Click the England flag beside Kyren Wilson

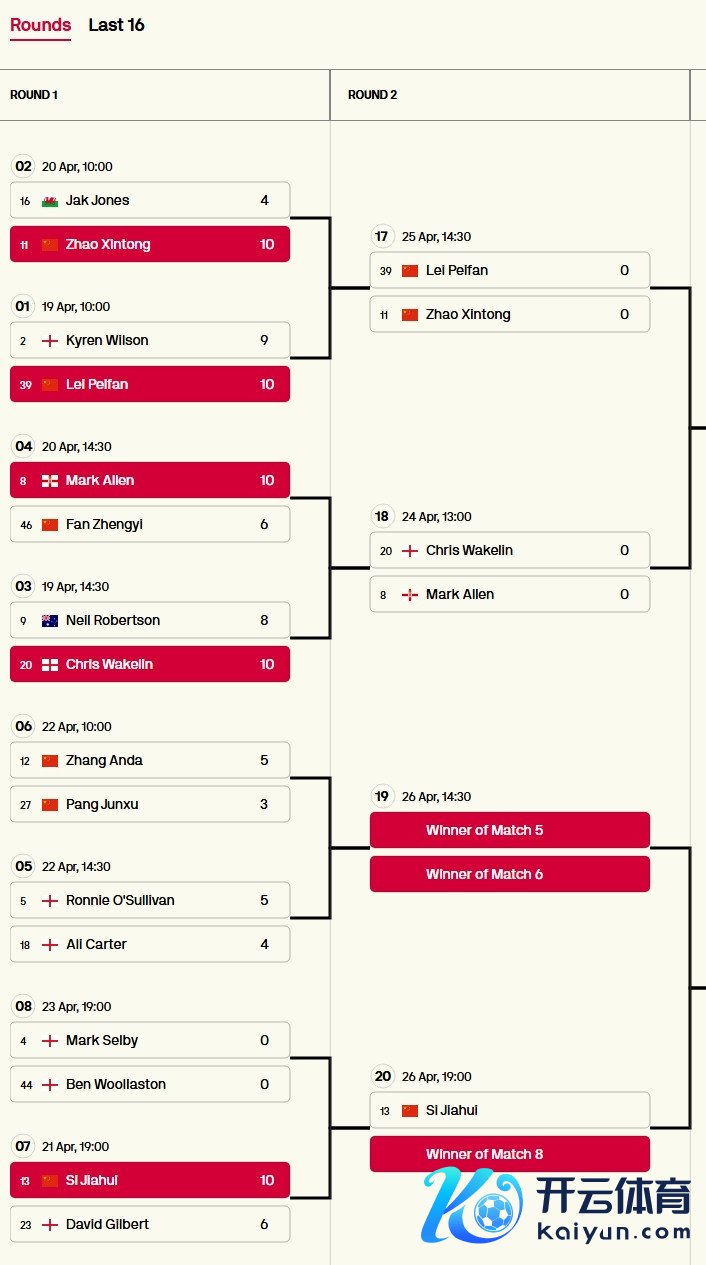(x=50, y=341)
